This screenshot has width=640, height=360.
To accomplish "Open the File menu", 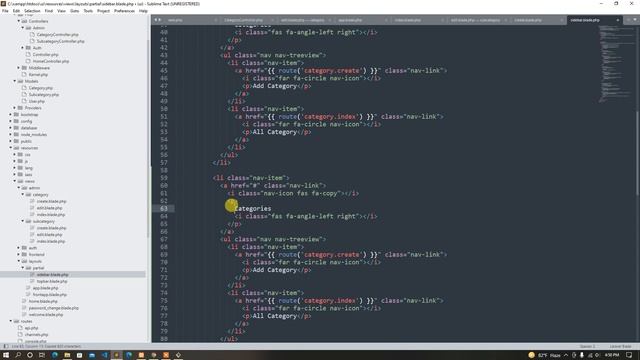I will pos(5,11).
